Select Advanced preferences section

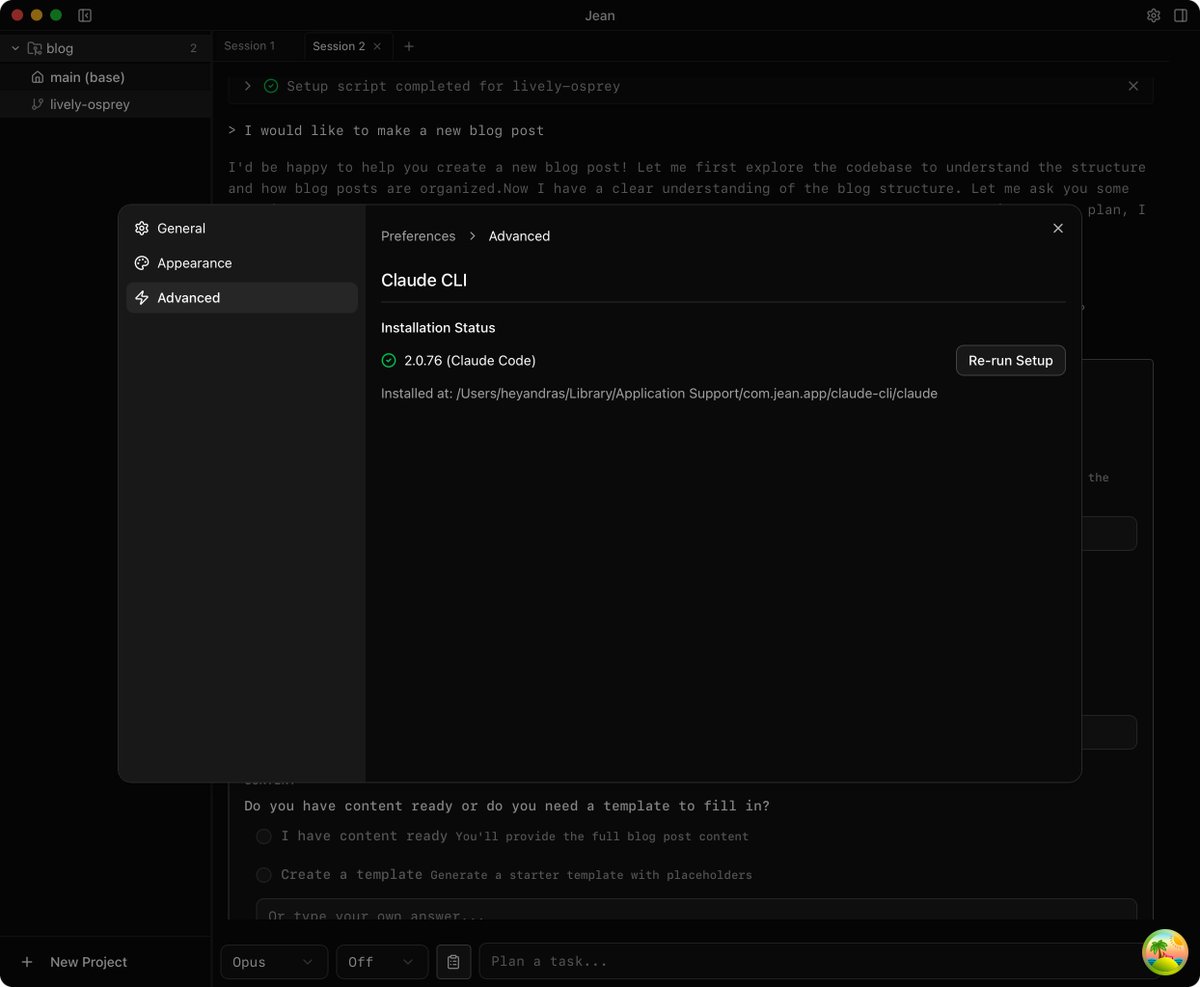point(241,298)
